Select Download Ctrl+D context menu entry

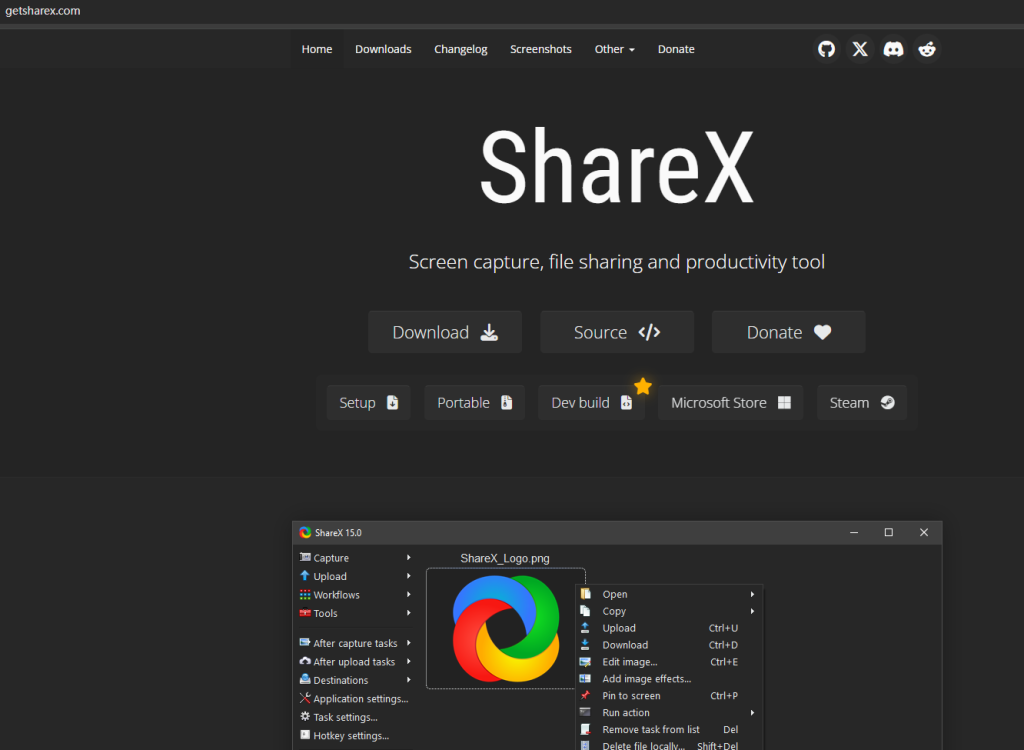point(669,645)
